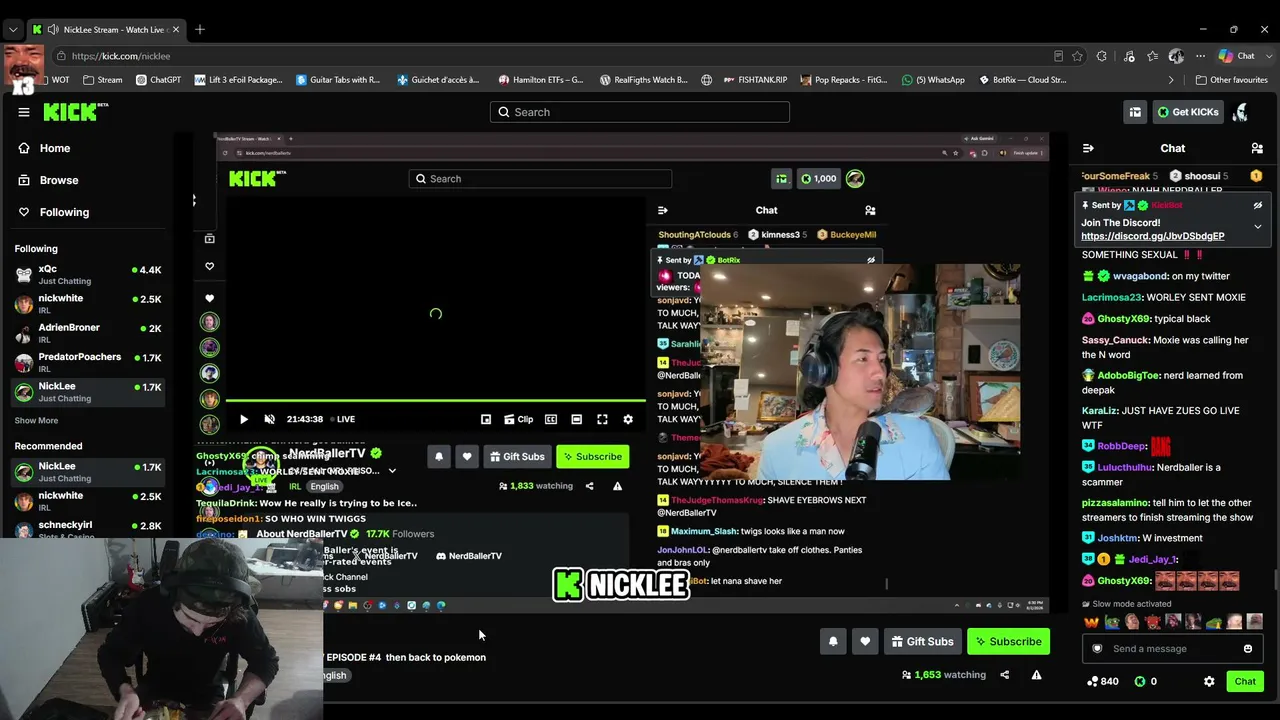Open Browse in the Kick sidebar
This screenshot has height=720, width=1280.
[59, 180]
